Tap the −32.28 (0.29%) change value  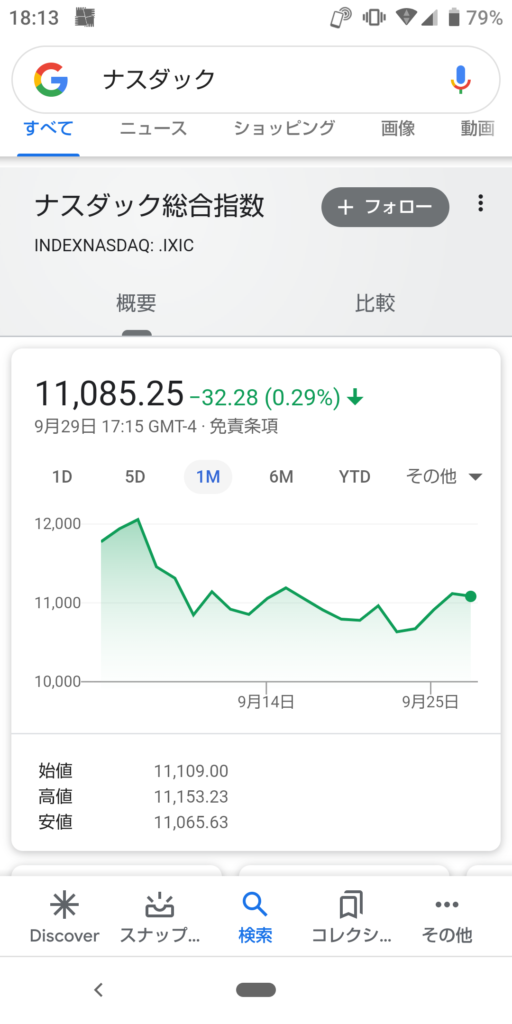tap(264, 397)
